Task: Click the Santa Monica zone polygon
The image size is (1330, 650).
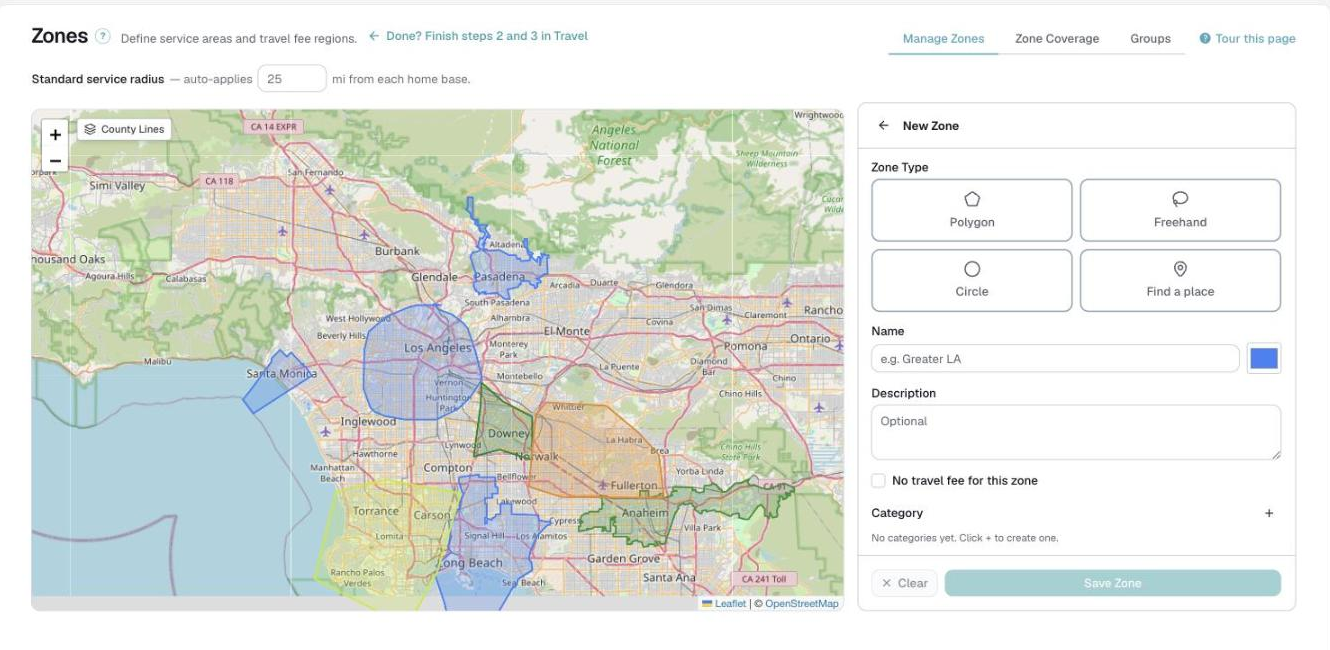Action: pyautogui.click(x=278, y=382)
